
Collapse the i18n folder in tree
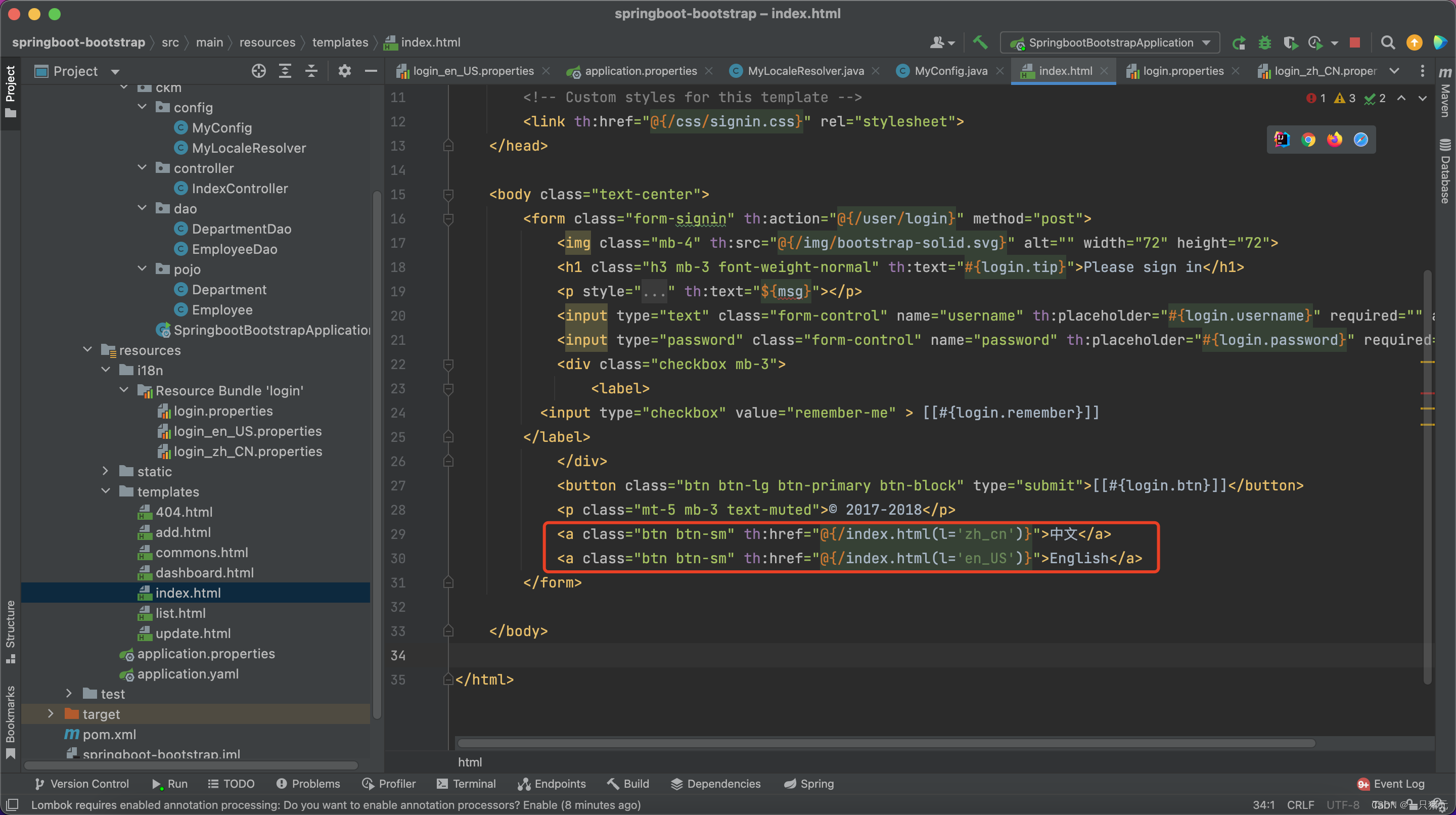tap(106, 370)
